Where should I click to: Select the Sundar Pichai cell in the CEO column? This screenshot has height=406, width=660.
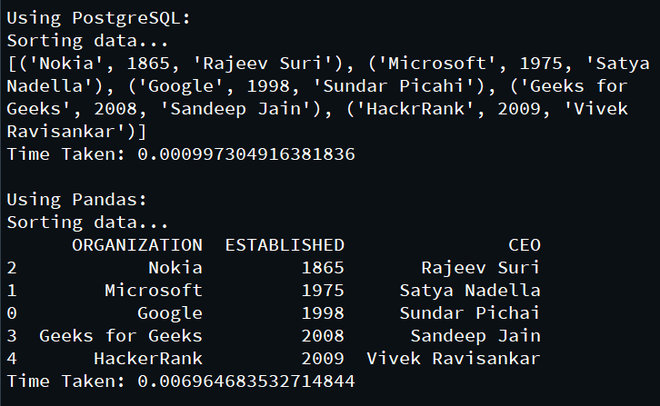[x=470, y=313]
